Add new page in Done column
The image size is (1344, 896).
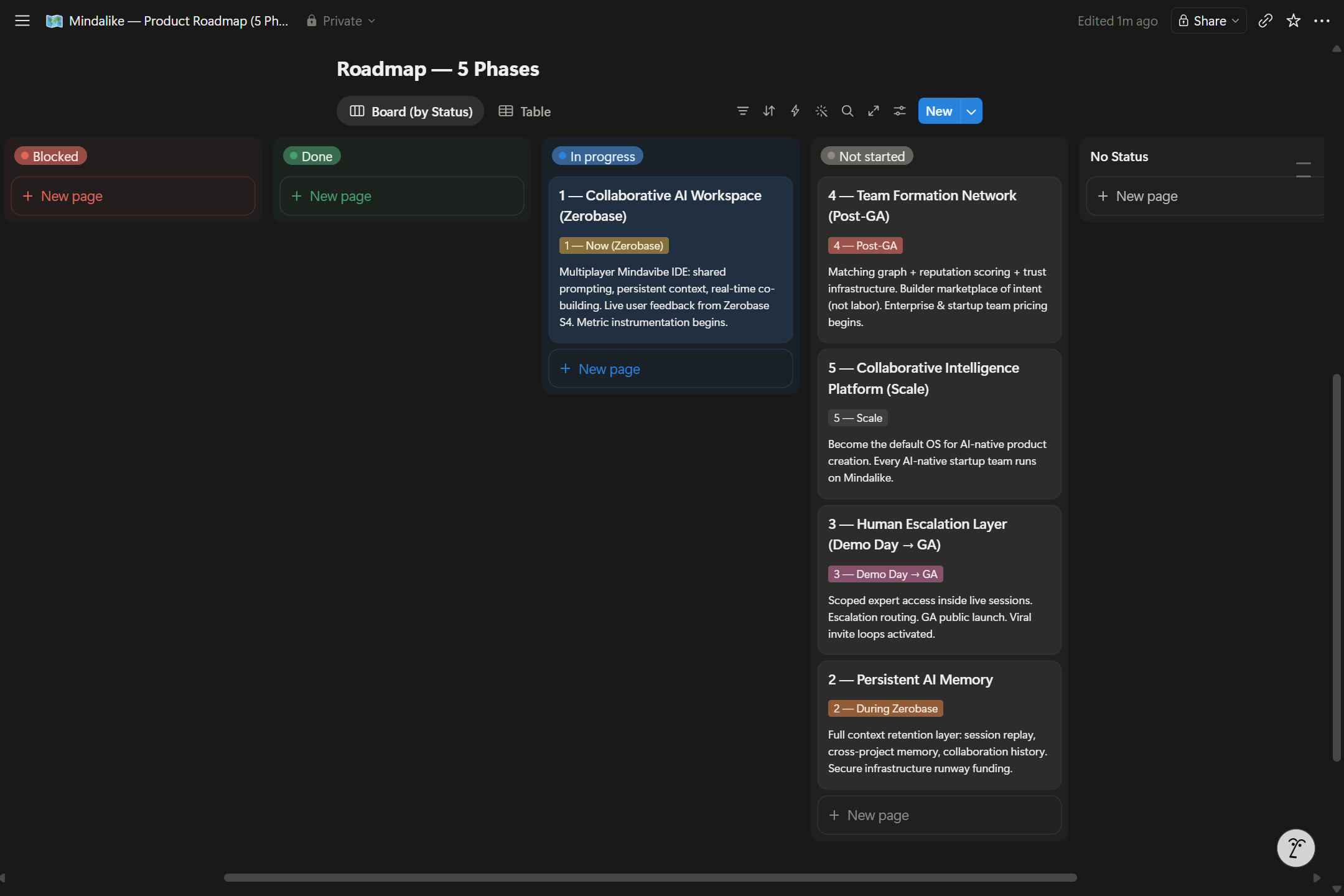click(402, 196)
